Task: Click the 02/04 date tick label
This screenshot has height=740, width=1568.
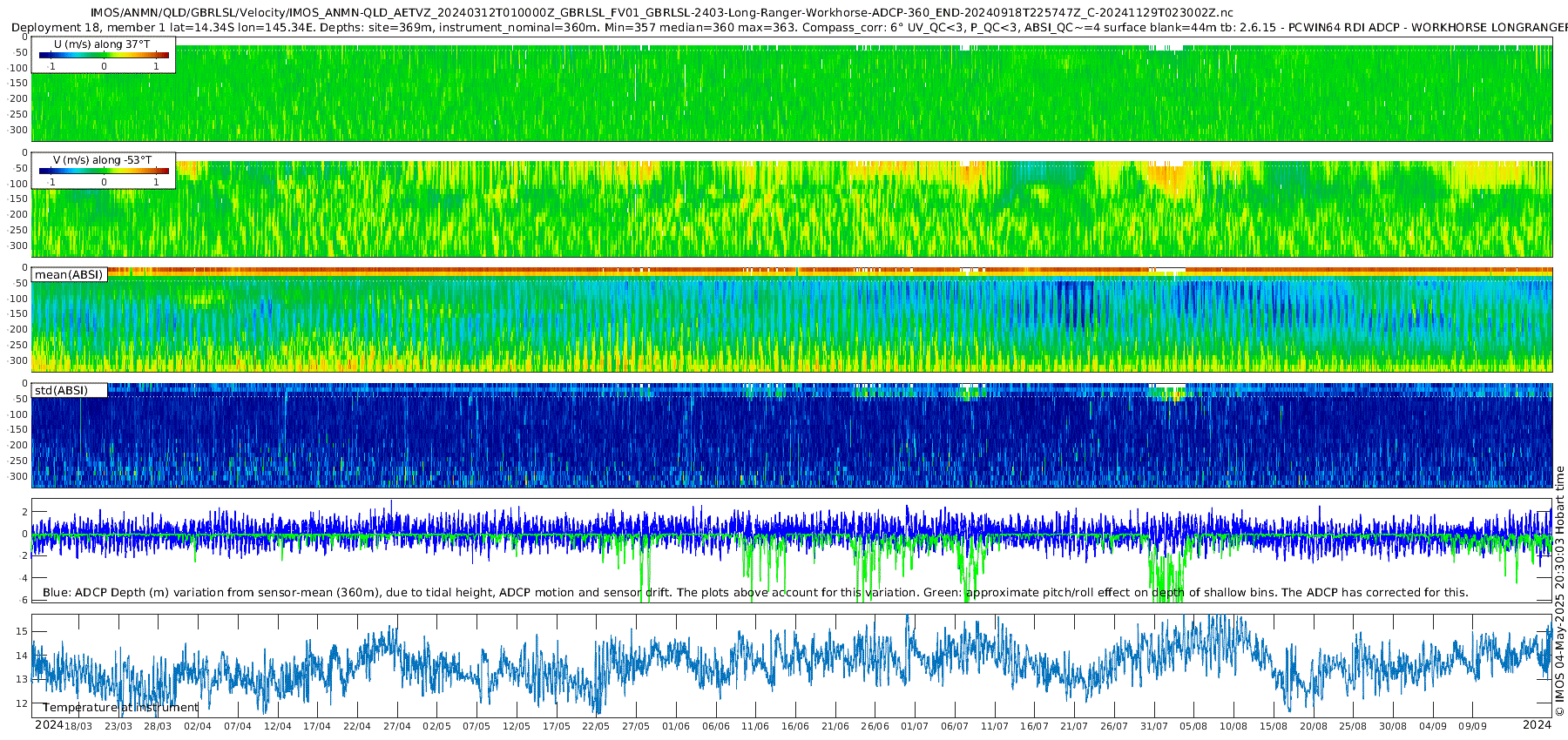Action: (198, 726)
